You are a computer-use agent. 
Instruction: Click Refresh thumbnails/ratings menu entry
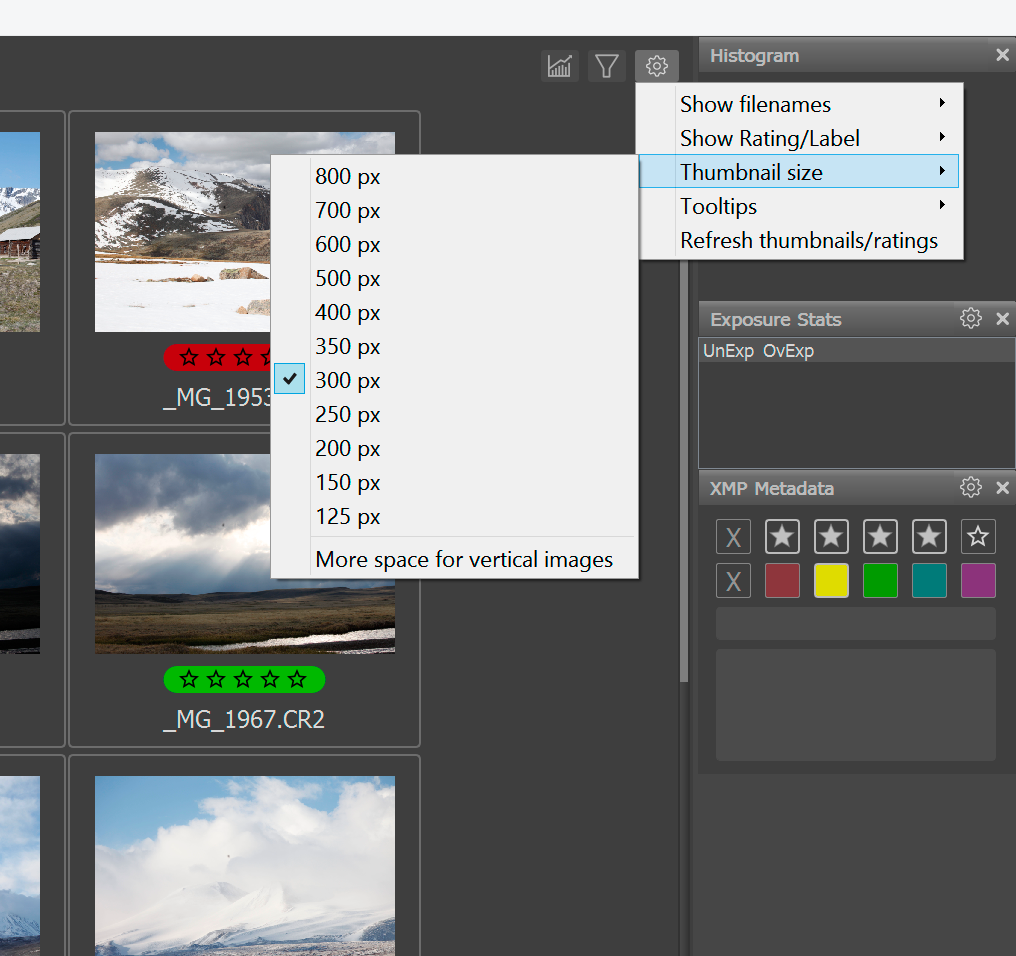[x=808, y=240]
